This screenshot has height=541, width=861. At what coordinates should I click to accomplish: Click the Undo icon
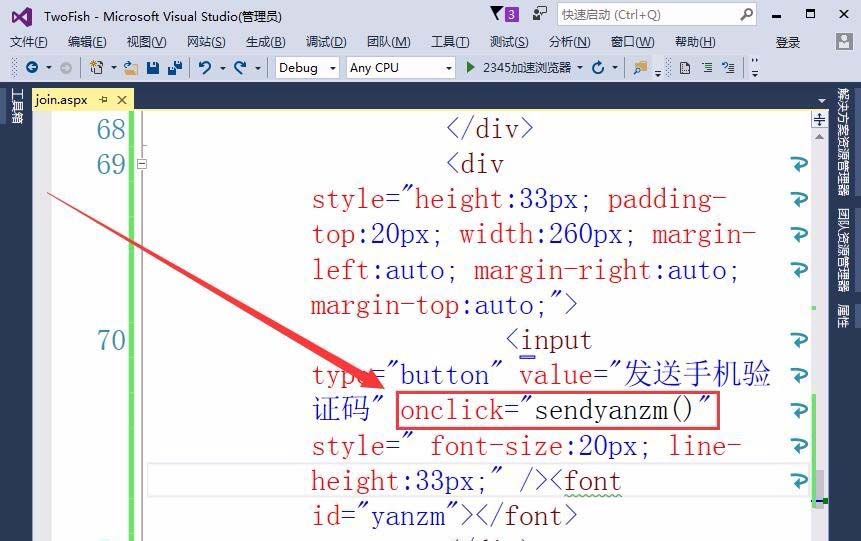point(205,68)
